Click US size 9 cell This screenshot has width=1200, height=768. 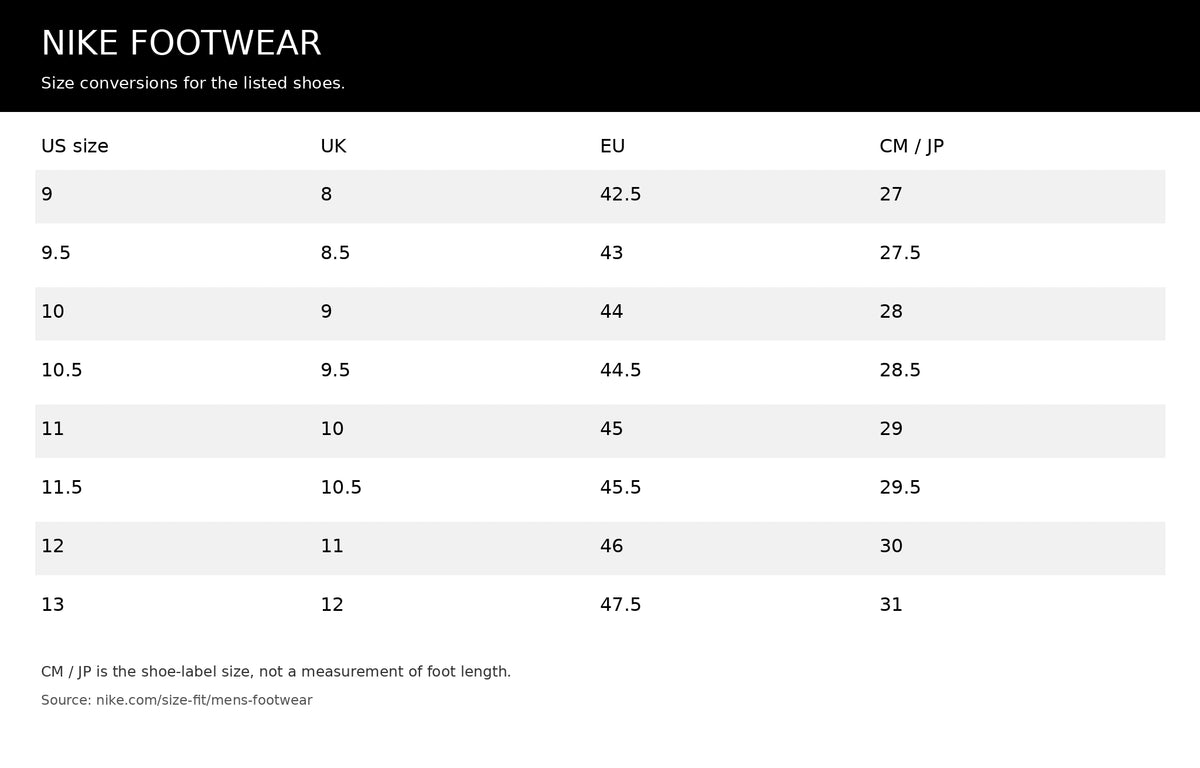(175, 195)
